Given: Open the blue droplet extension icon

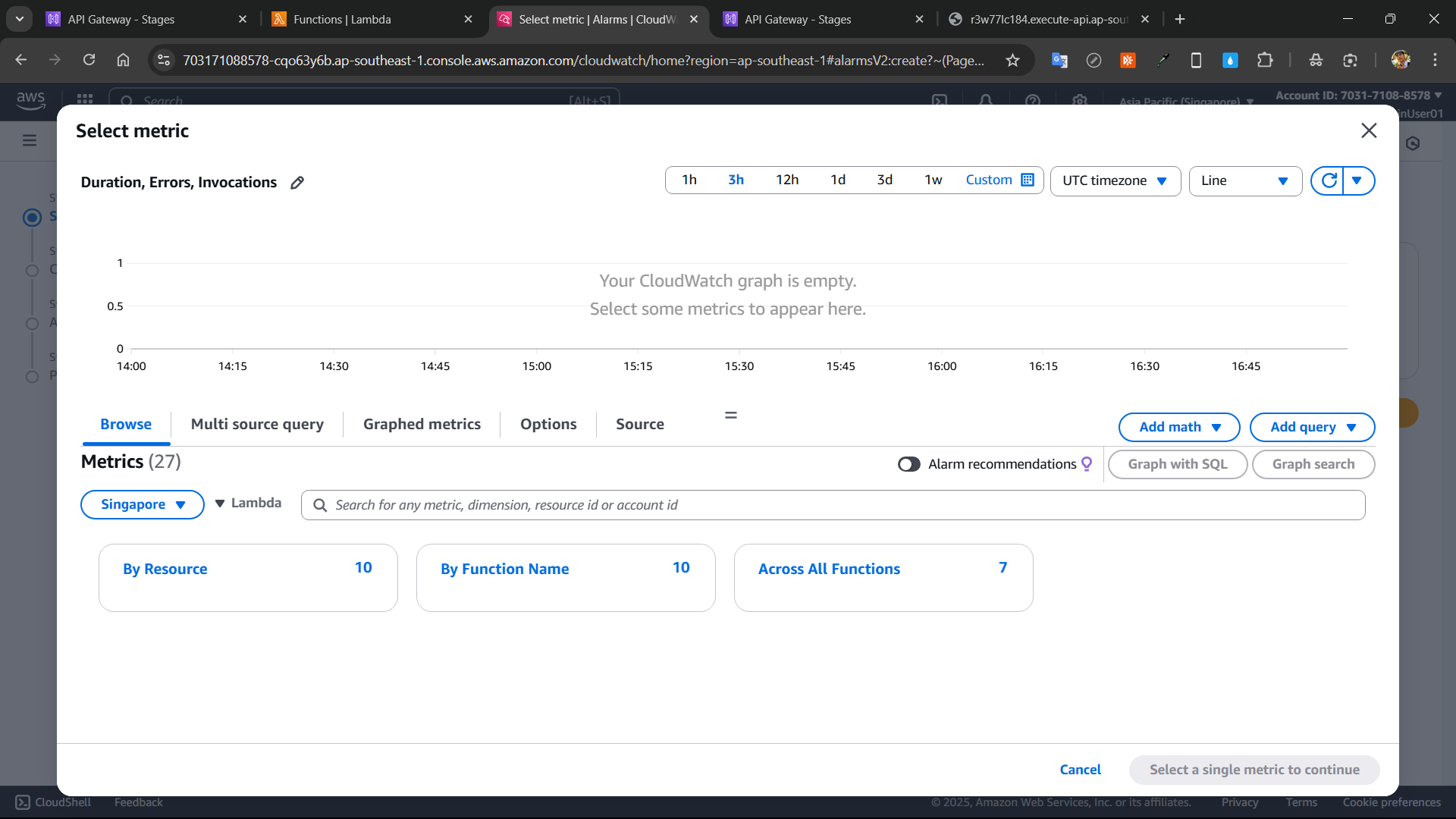Looking at the screenshot, I should [x=1230, y=60].
